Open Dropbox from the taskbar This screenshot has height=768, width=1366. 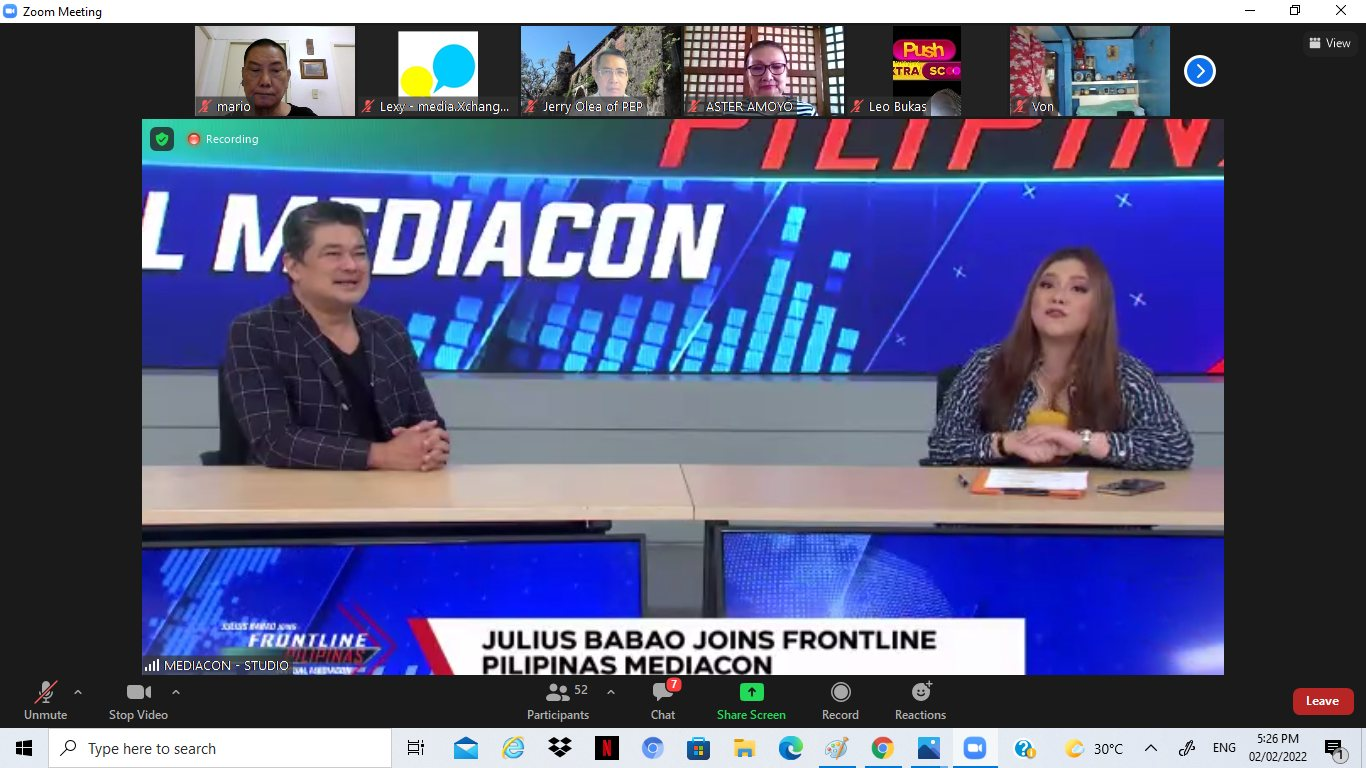coord(560,748)
